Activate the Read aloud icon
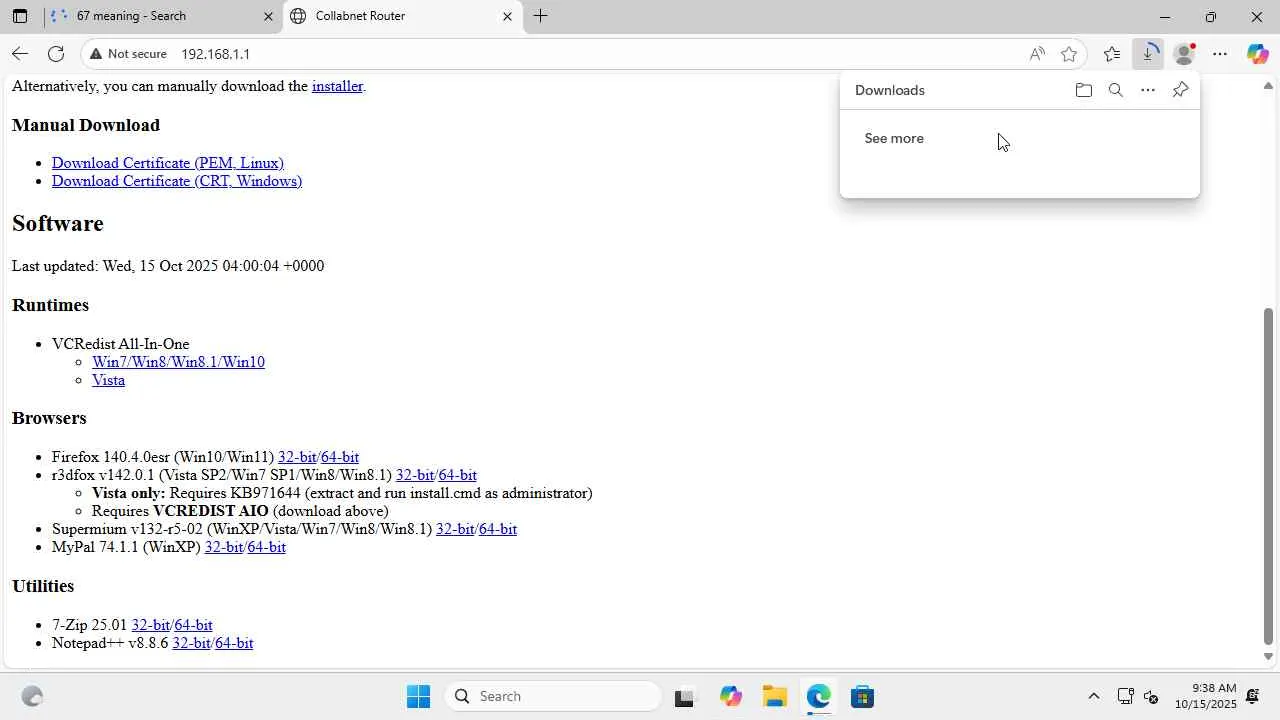This screenshot has height=720, width=1280. tap(1037, 54)
